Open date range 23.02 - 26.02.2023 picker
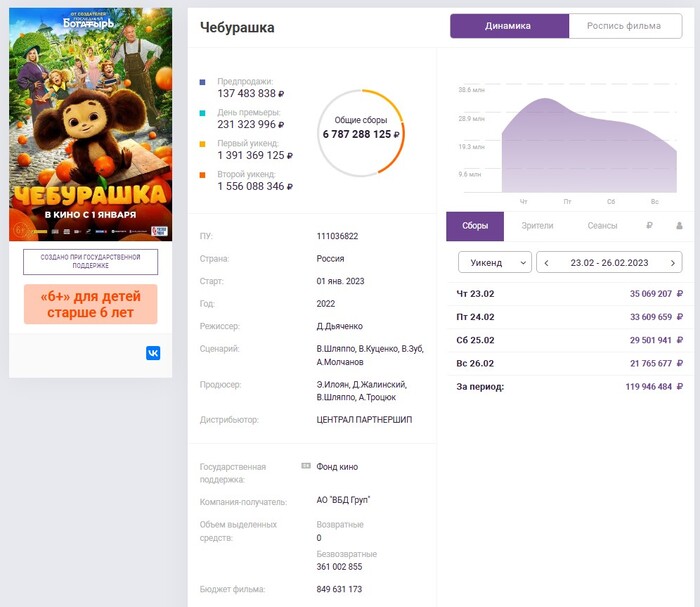This screenshot has width=700, height=607. (x=609, y=263)
